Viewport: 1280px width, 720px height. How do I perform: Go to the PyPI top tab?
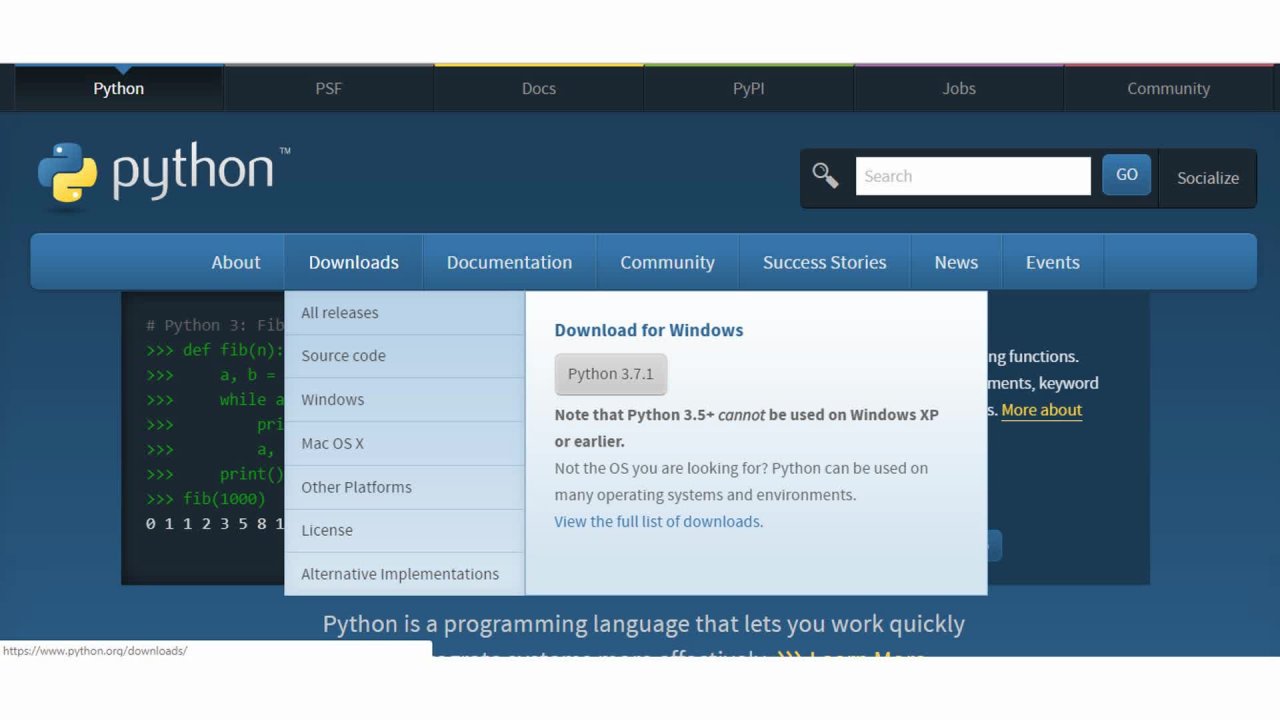(x=749, y=88)
